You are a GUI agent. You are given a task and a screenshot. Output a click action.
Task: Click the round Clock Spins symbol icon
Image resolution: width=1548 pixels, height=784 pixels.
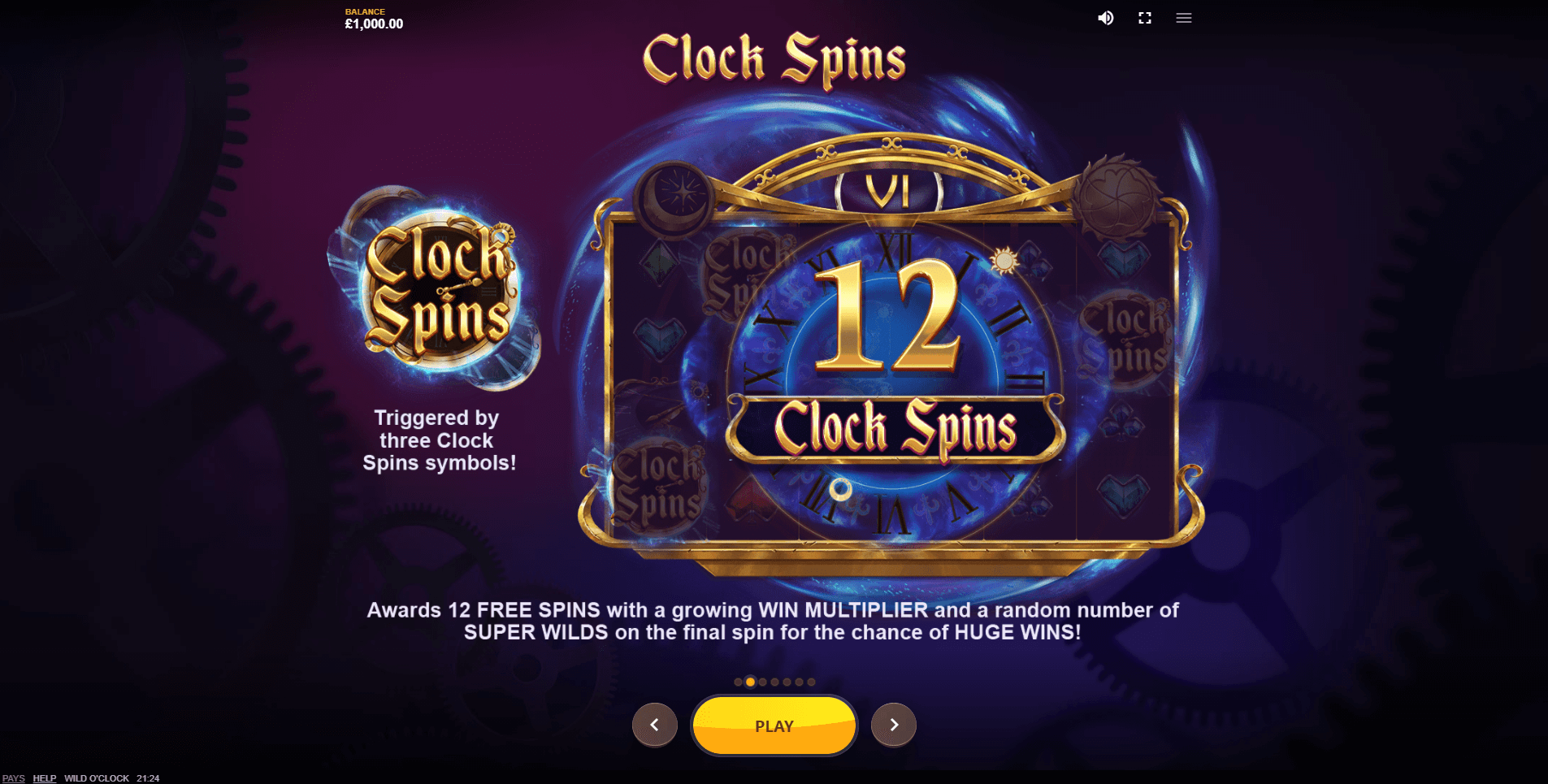point(440,290)
